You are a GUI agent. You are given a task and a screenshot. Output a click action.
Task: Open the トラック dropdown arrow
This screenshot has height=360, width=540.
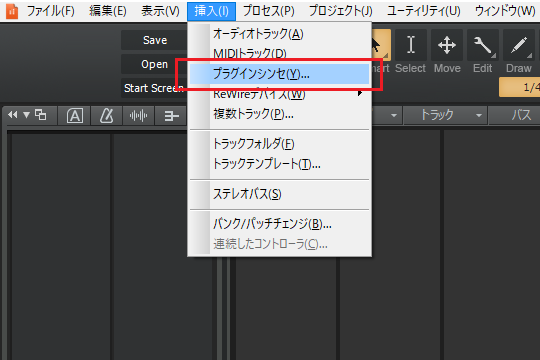coord(479,115)
